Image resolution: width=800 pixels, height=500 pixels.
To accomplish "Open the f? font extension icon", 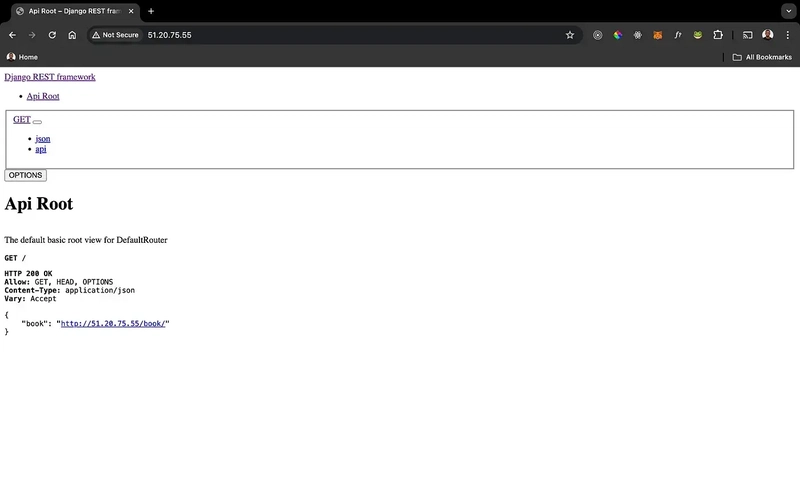I will click(x=678, y=35).
